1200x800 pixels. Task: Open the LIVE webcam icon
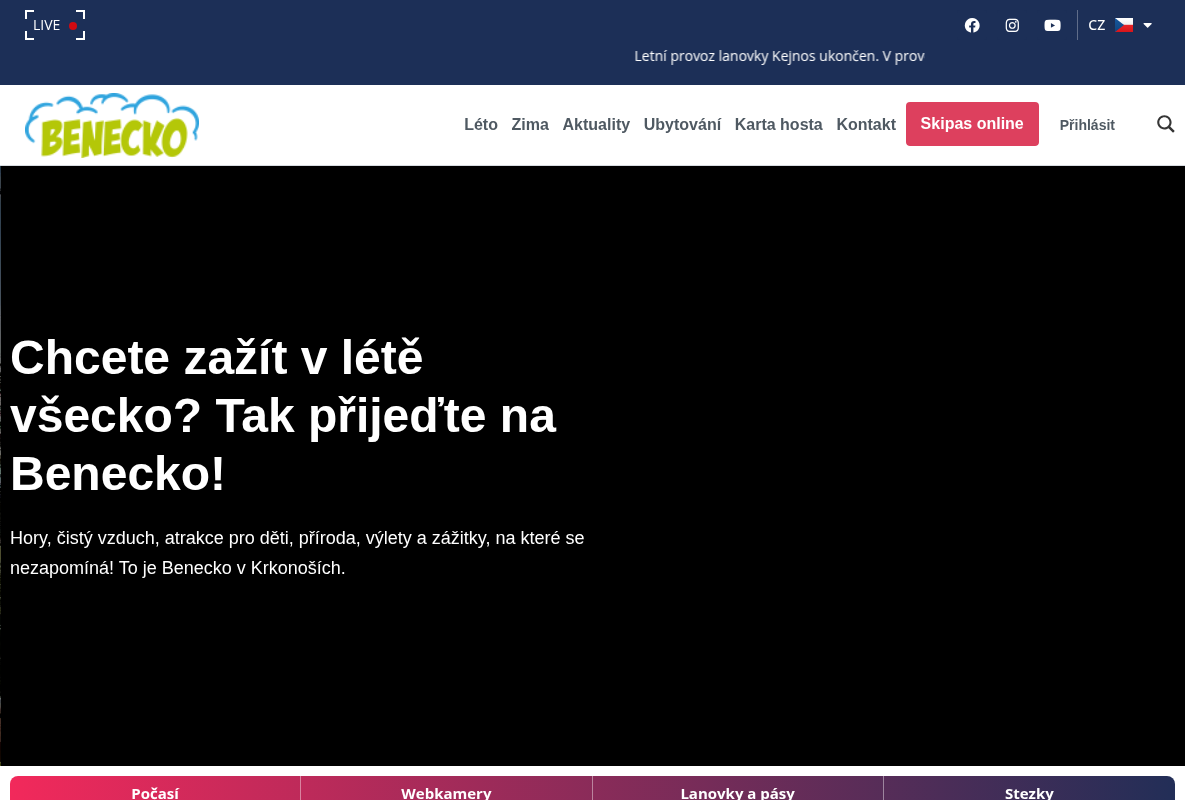click(55, 25)
